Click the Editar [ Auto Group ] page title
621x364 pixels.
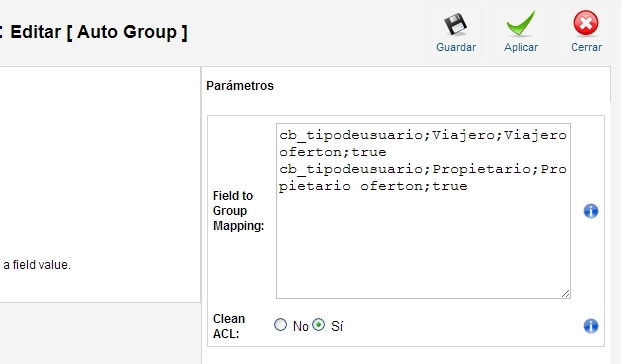point(99,32)
